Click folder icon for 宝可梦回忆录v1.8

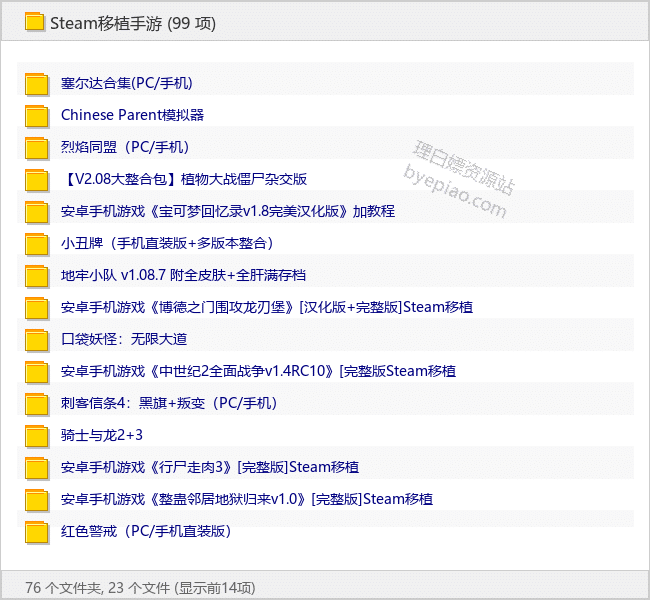(37, 211)
